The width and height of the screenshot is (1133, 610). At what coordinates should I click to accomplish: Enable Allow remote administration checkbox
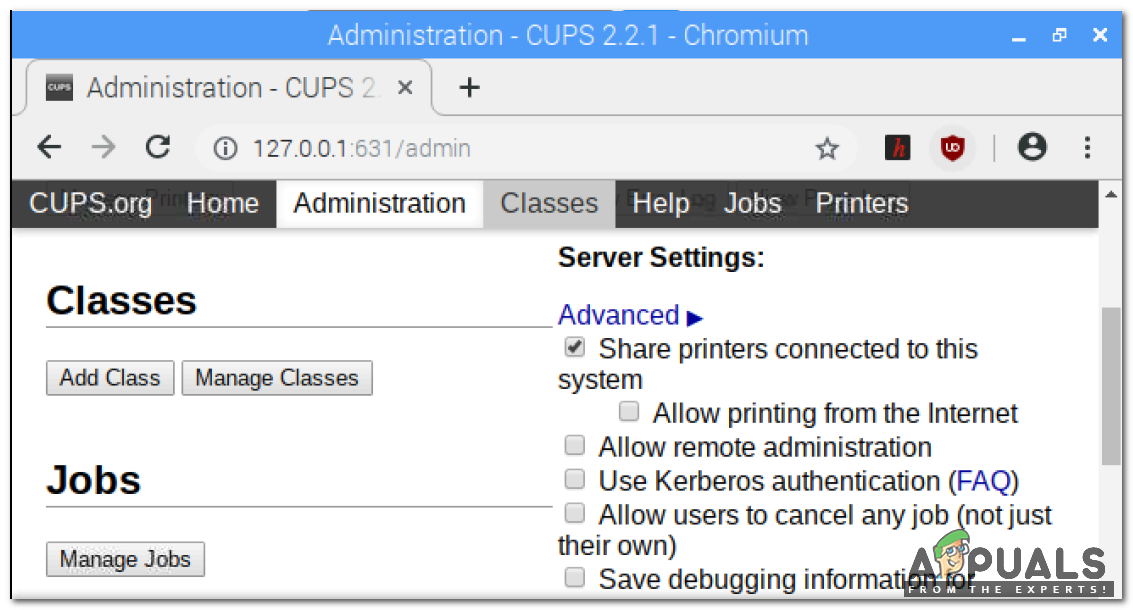575,445
